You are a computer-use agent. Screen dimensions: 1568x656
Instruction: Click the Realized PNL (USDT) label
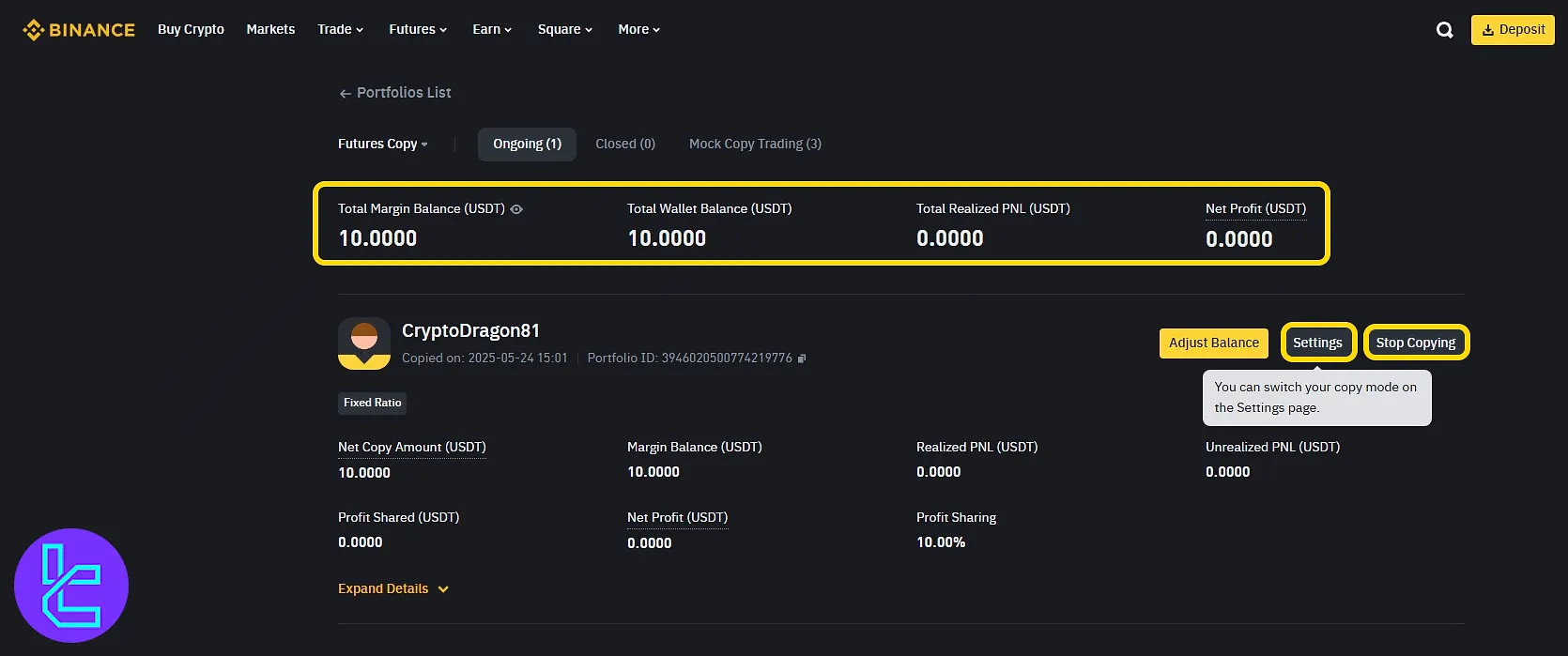tap(977, 448)
